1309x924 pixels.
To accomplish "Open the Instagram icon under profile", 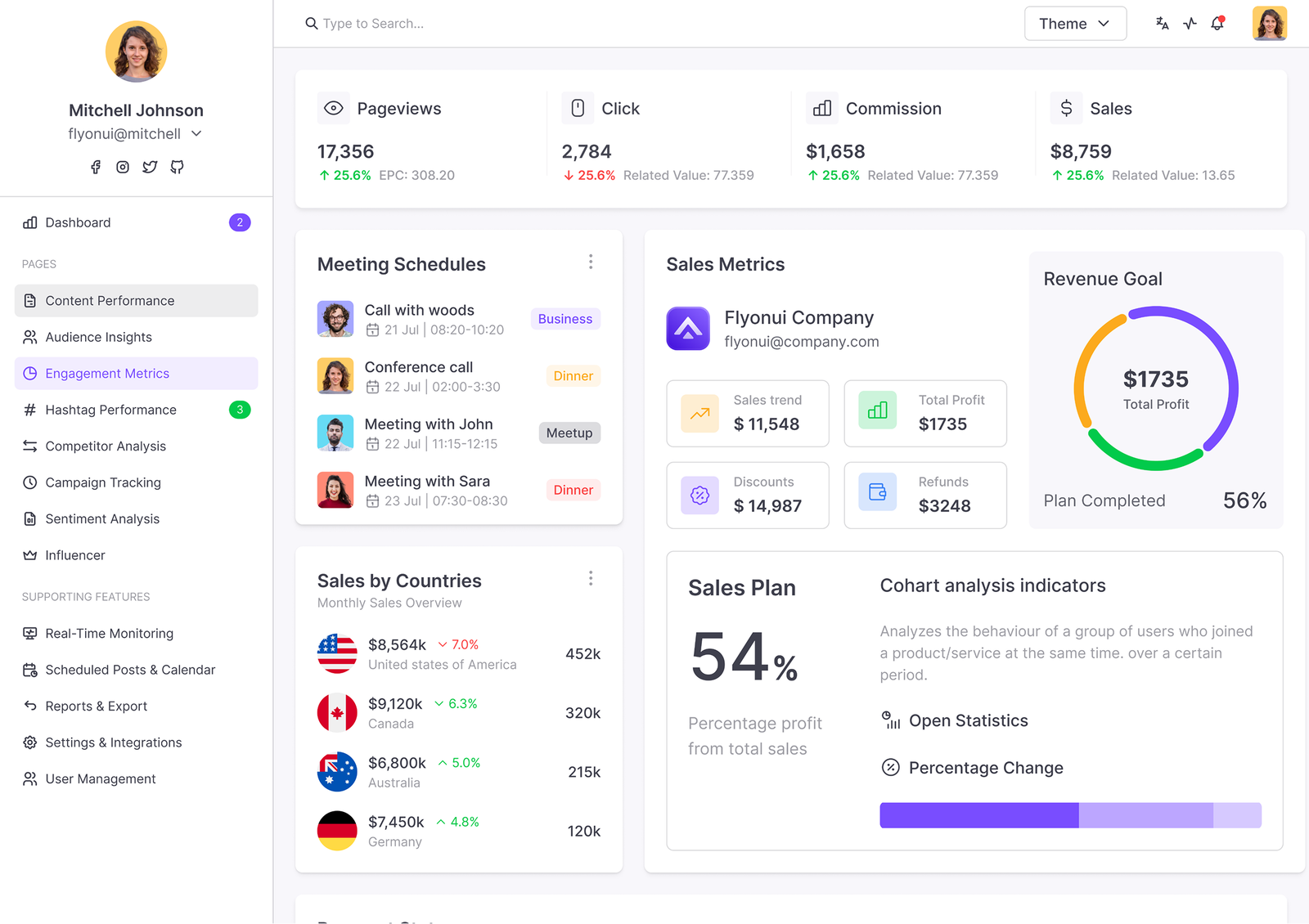I will [123, 167].
